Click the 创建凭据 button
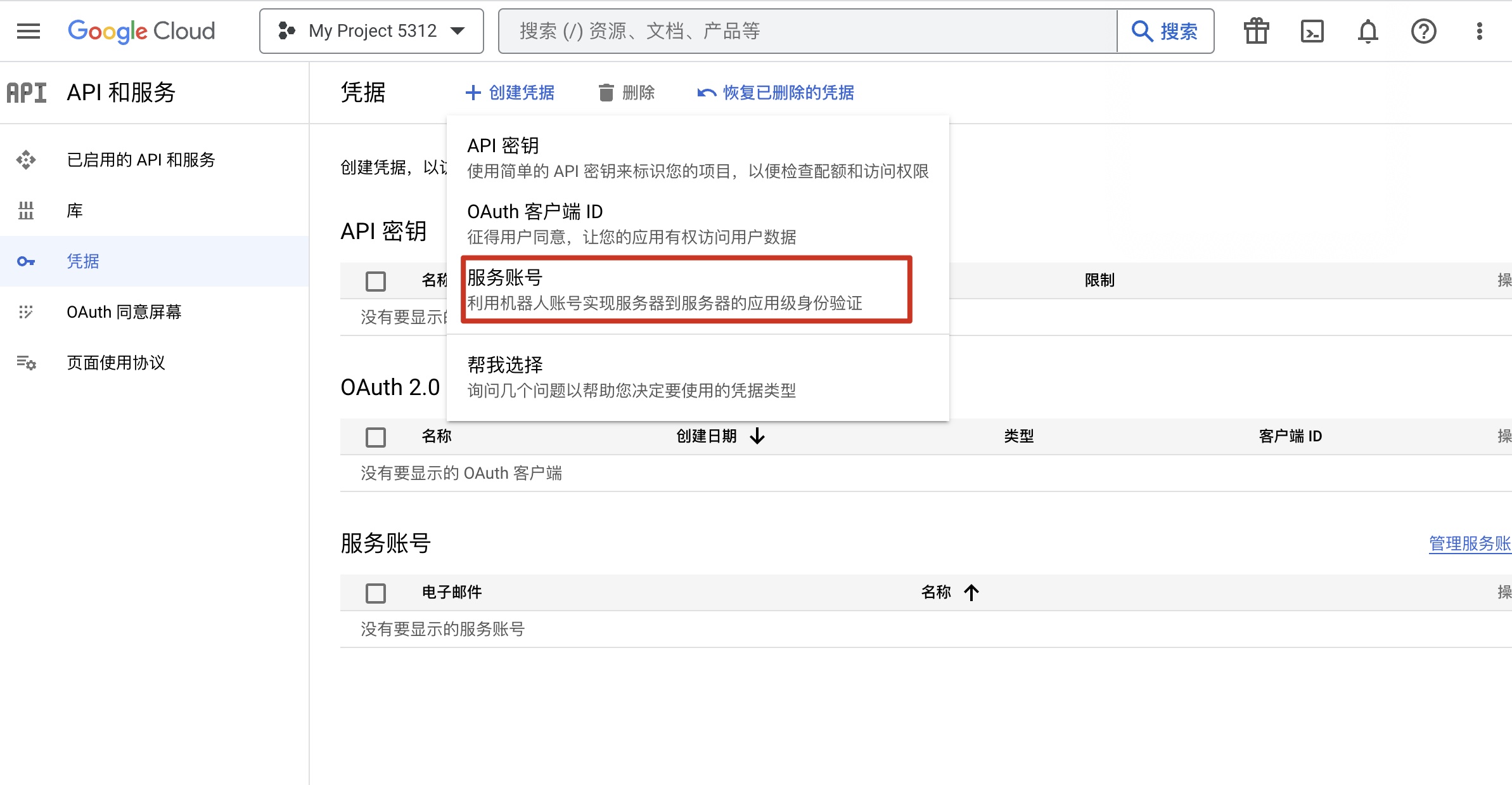 [510, 93]
